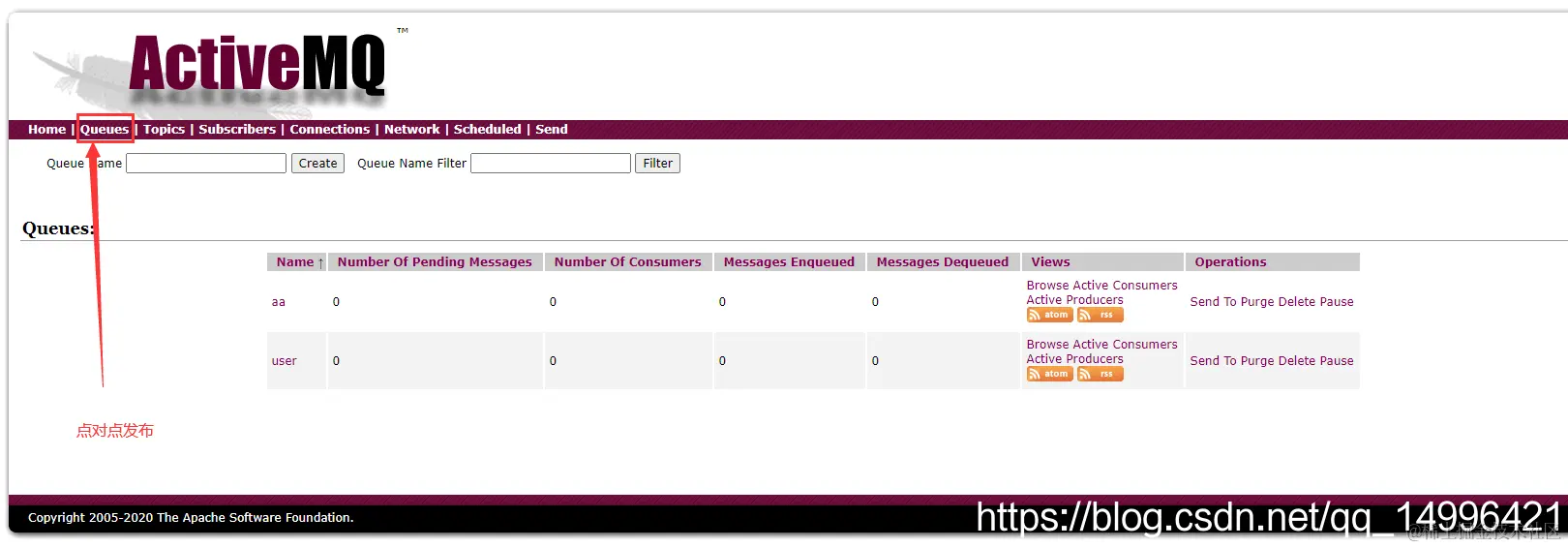Open the Connections menu item
This screenshot has height=548, width=1568.
(330, 129)
